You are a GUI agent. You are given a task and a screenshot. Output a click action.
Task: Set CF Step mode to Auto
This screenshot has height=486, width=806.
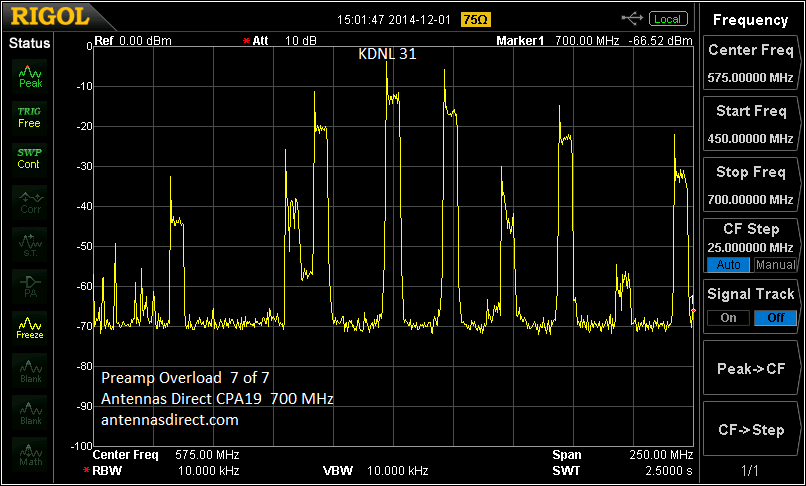(x=728, y=265)
